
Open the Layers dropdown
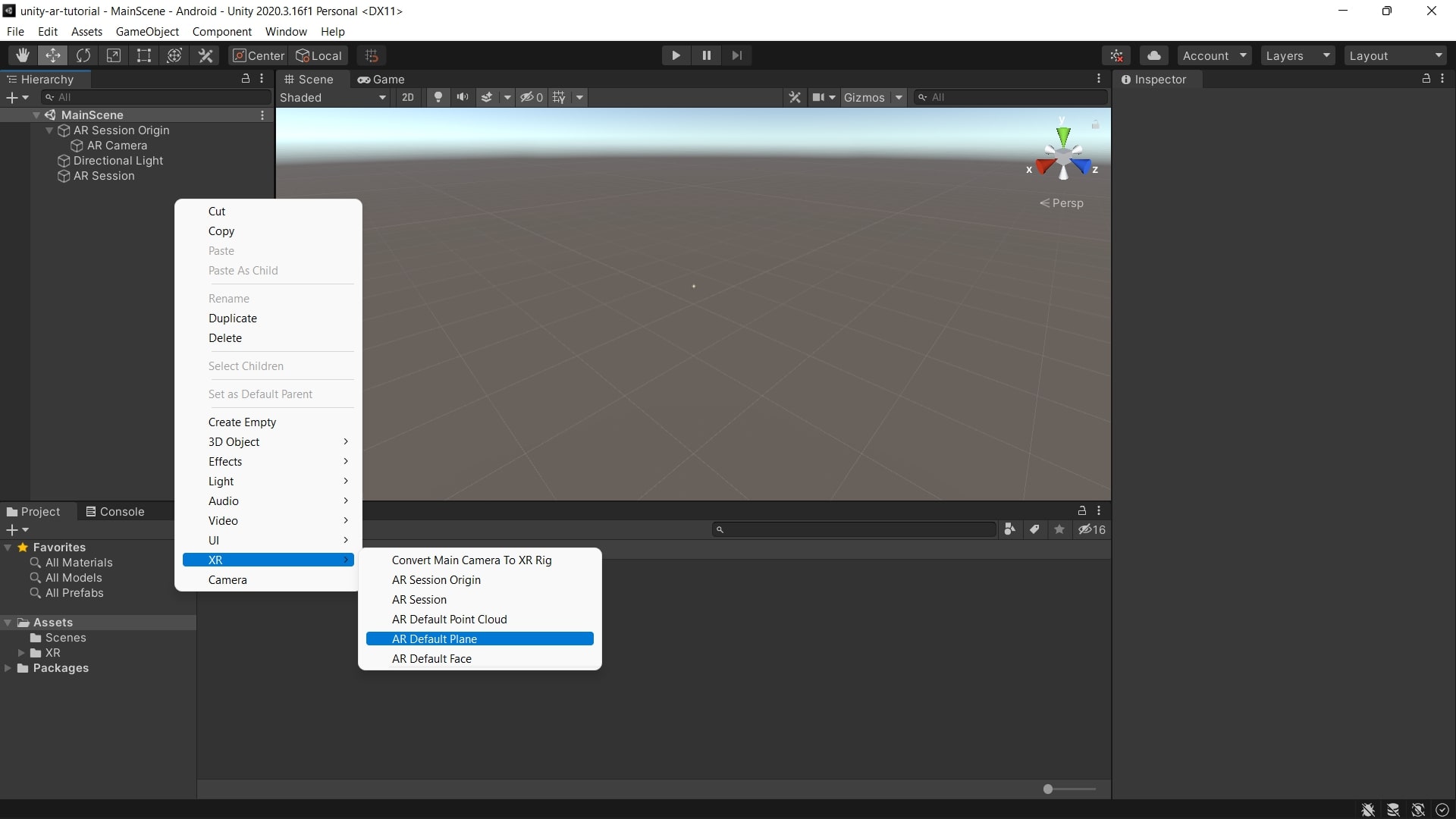pos(1298,55)
